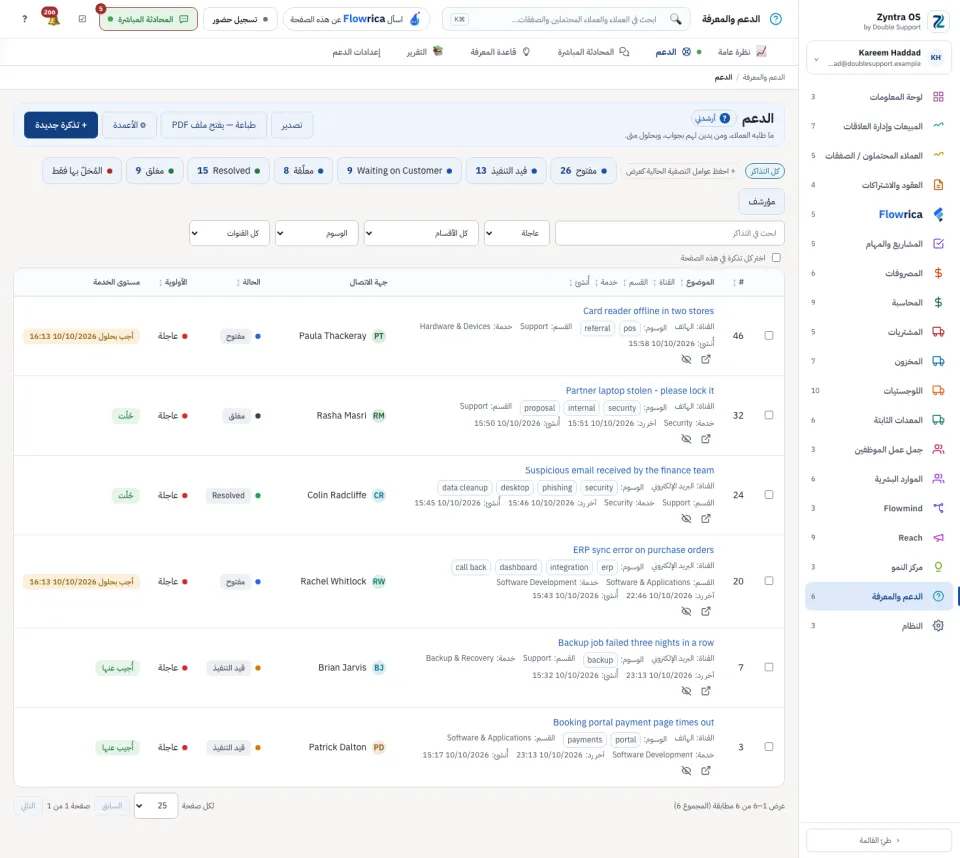The image size is (960, 858).
Task: Open the كل القنوات channels dropdown
Action: (230, 233)
